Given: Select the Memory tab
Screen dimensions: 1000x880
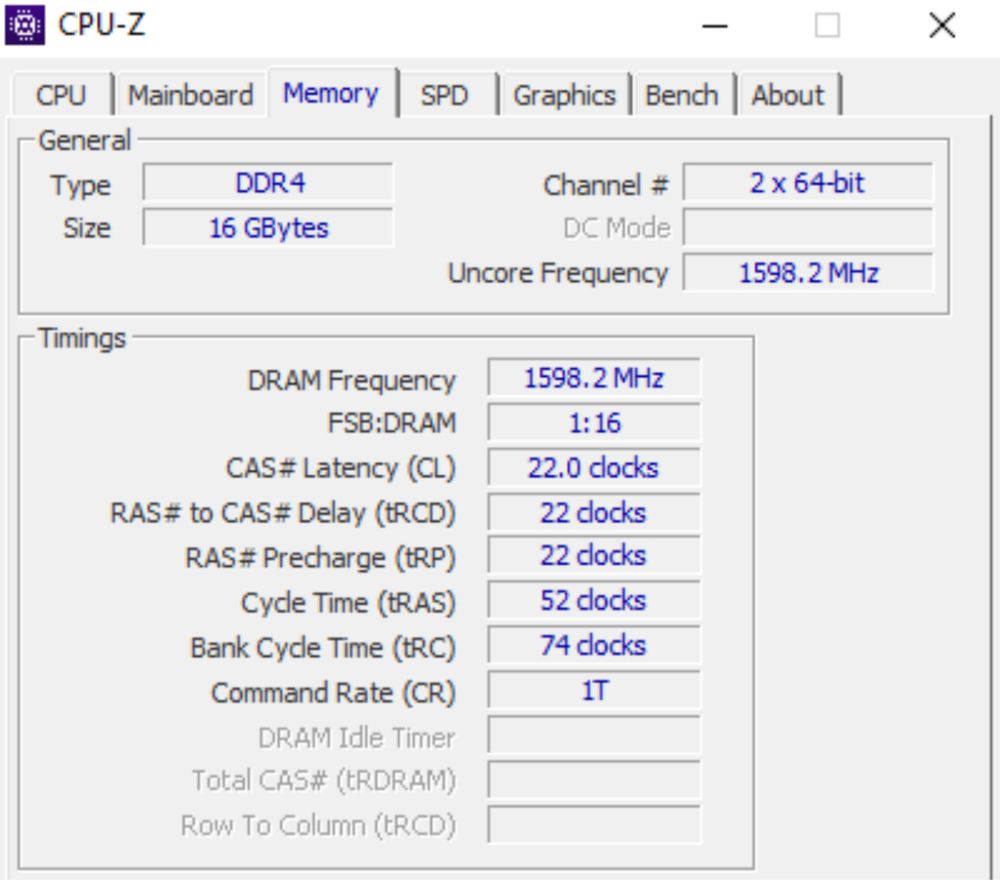Looking at the screenshot, I should pyautogui.click(x=331, y=93).
